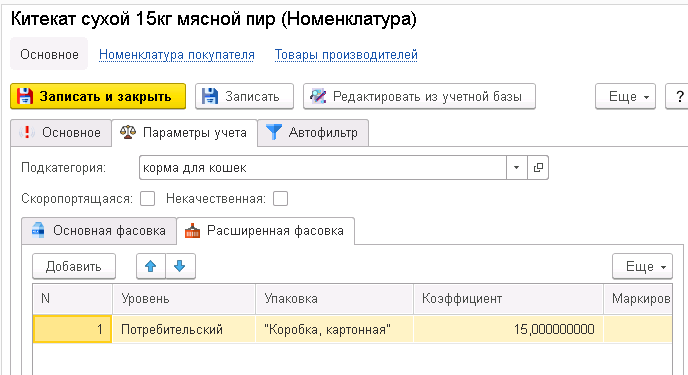Click the scales icon on Параметры учета tab

[128, 132]
